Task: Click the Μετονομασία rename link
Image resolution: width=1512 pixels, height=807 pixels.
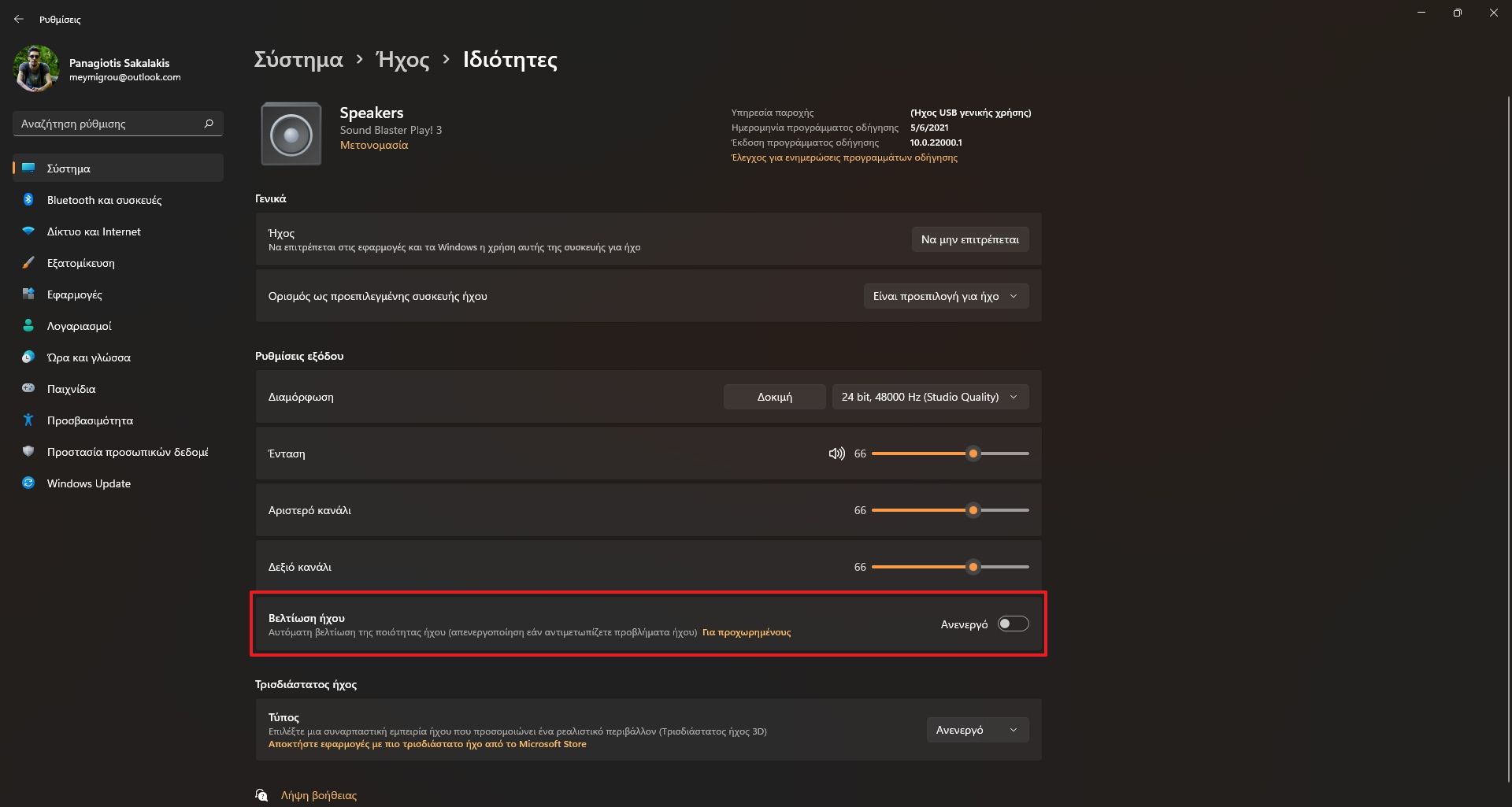Action: click(x=374, y=146)
